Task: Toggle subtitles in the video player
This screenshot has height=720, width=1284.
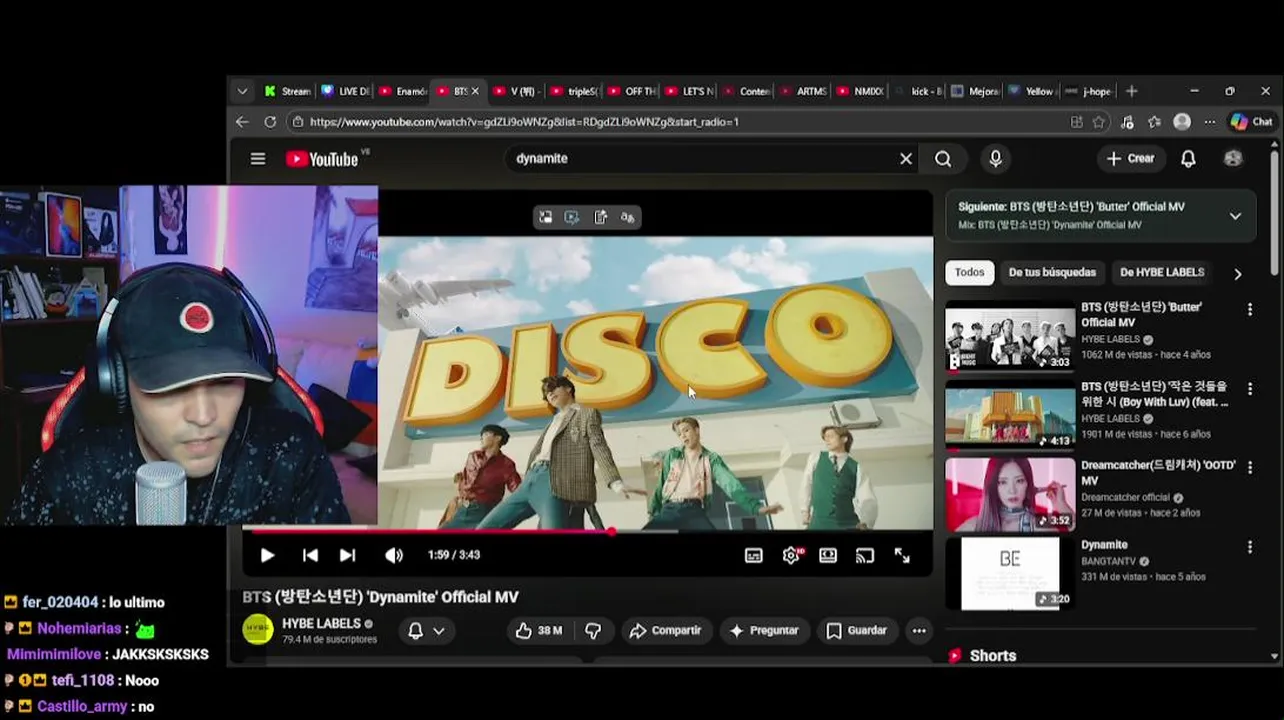Action: pos(754,556)
